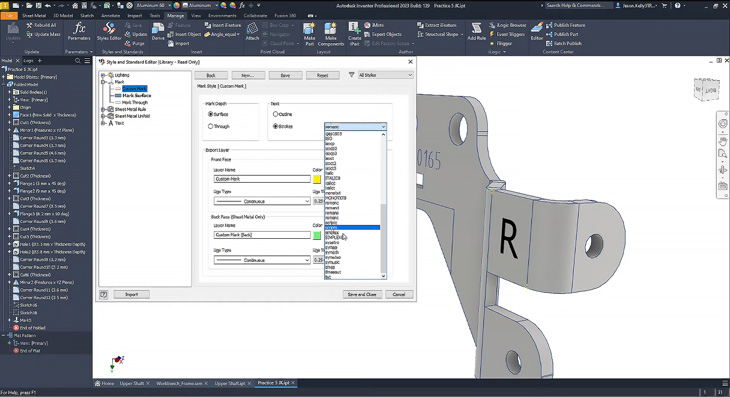Open Back Face Line Type dropdown
The image size is (730, 397).
pyautogui.click(x=262, y=260)
